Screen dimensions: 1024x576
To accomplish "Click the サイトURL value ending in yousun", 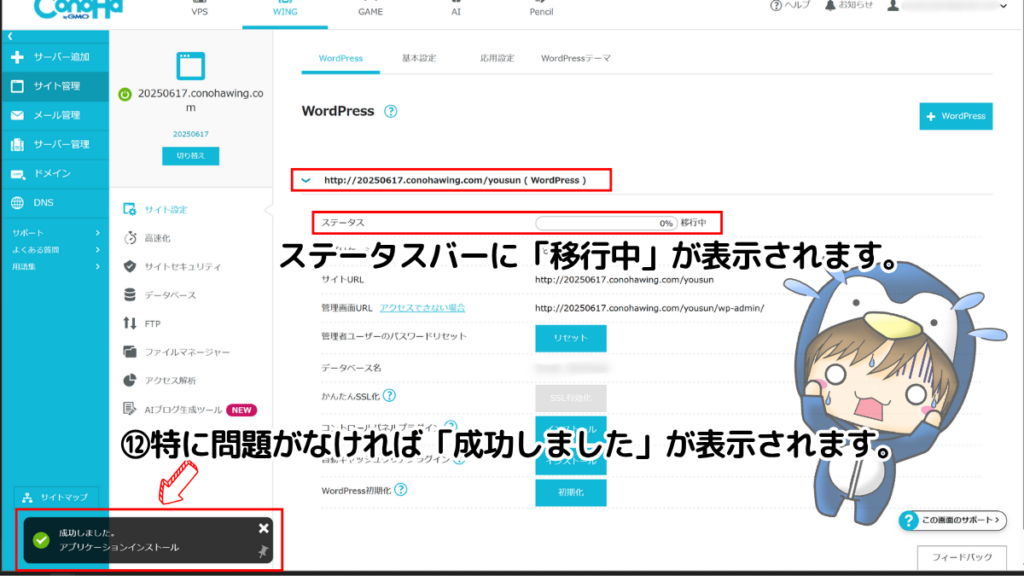I will click(624, 280).
